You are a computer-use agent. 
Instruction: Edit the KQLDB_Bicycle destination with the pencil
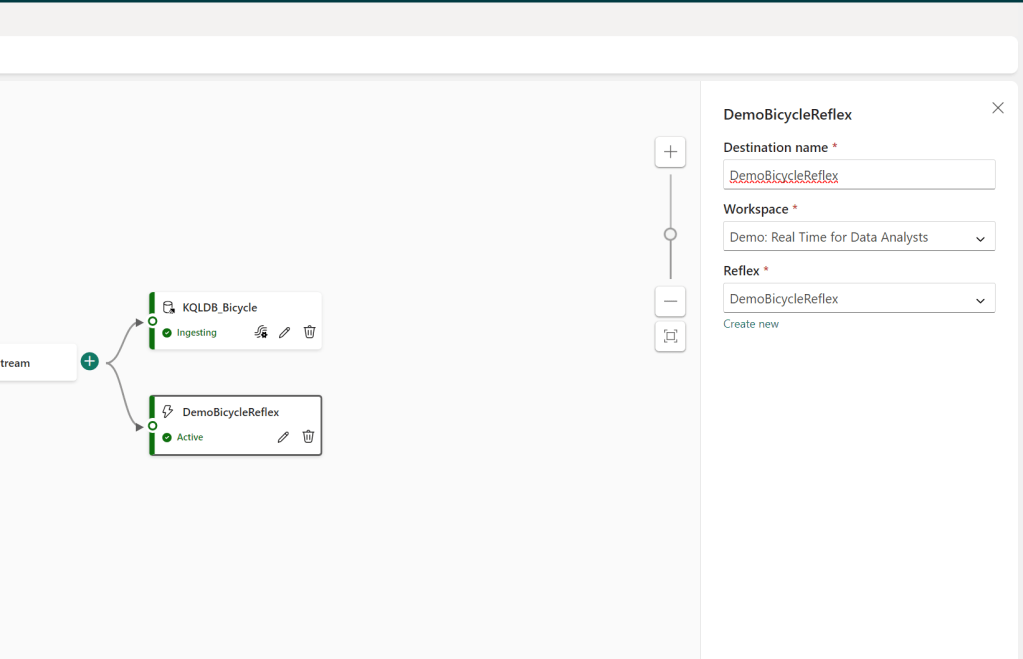click(x=285, y=332)
